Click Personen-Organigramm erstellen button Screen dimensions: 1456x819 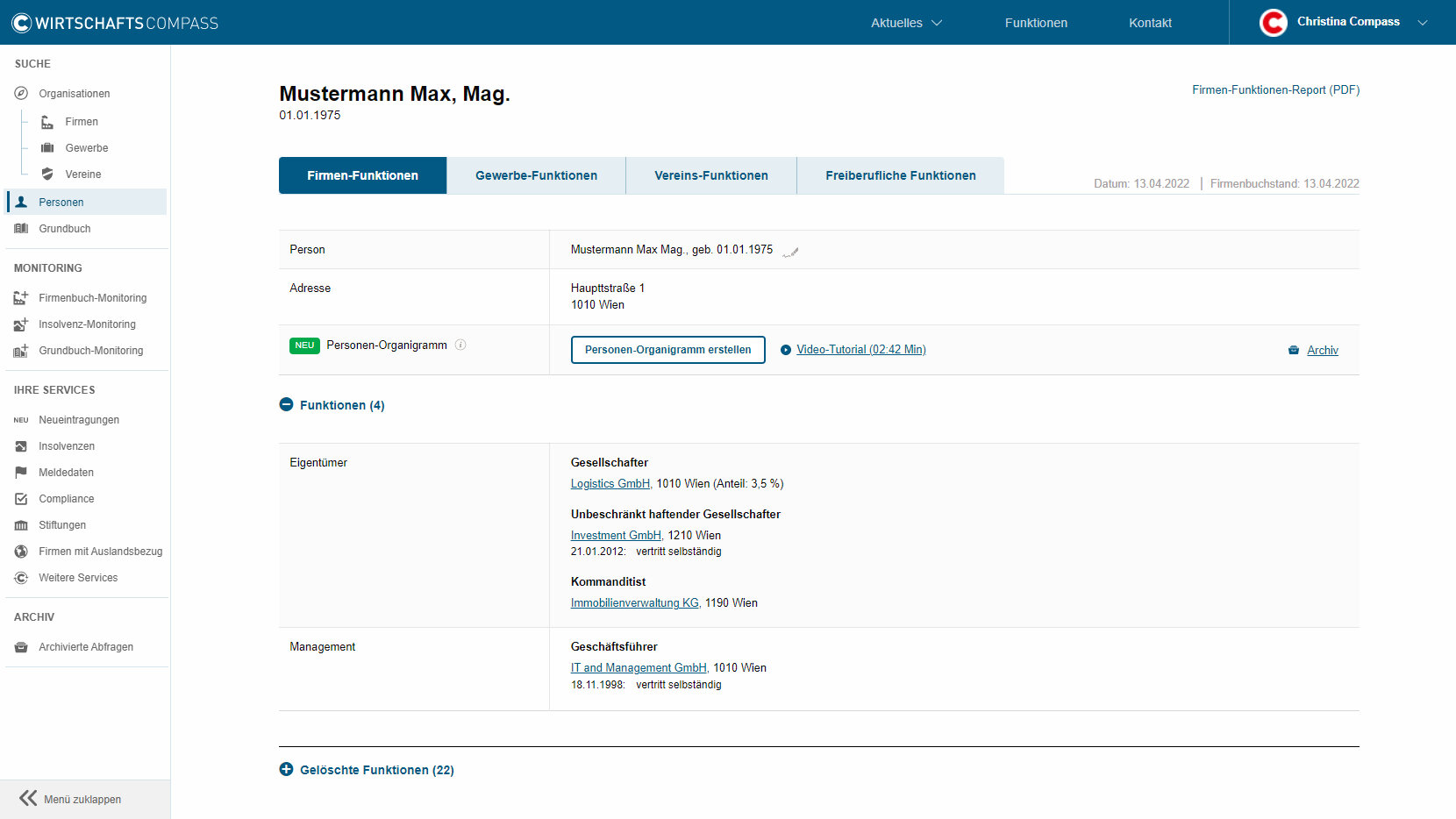pyautogui.click(x=667, y=350)
